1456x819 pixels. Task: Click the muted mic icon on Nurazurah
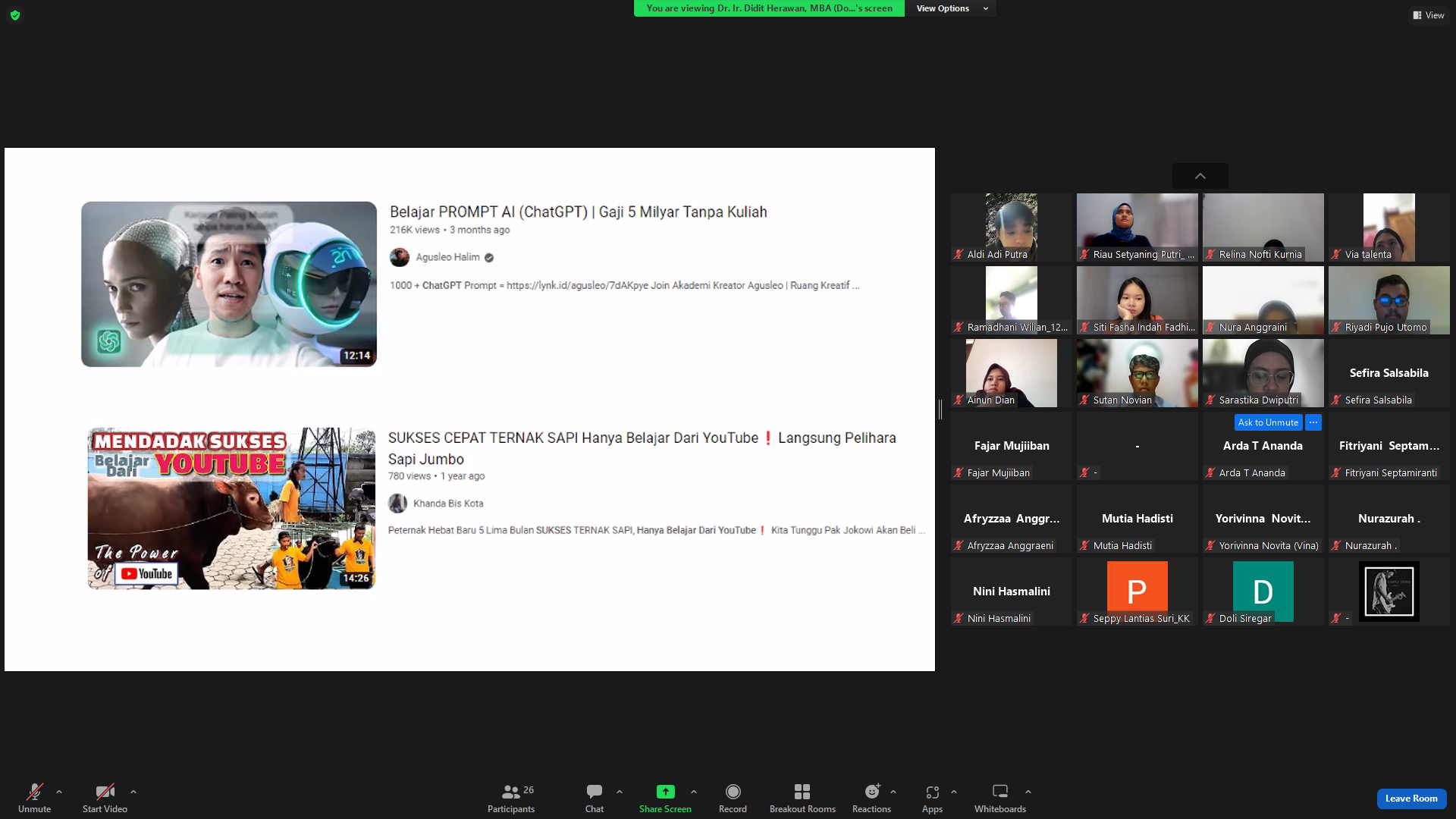(x=1336, y=546)
